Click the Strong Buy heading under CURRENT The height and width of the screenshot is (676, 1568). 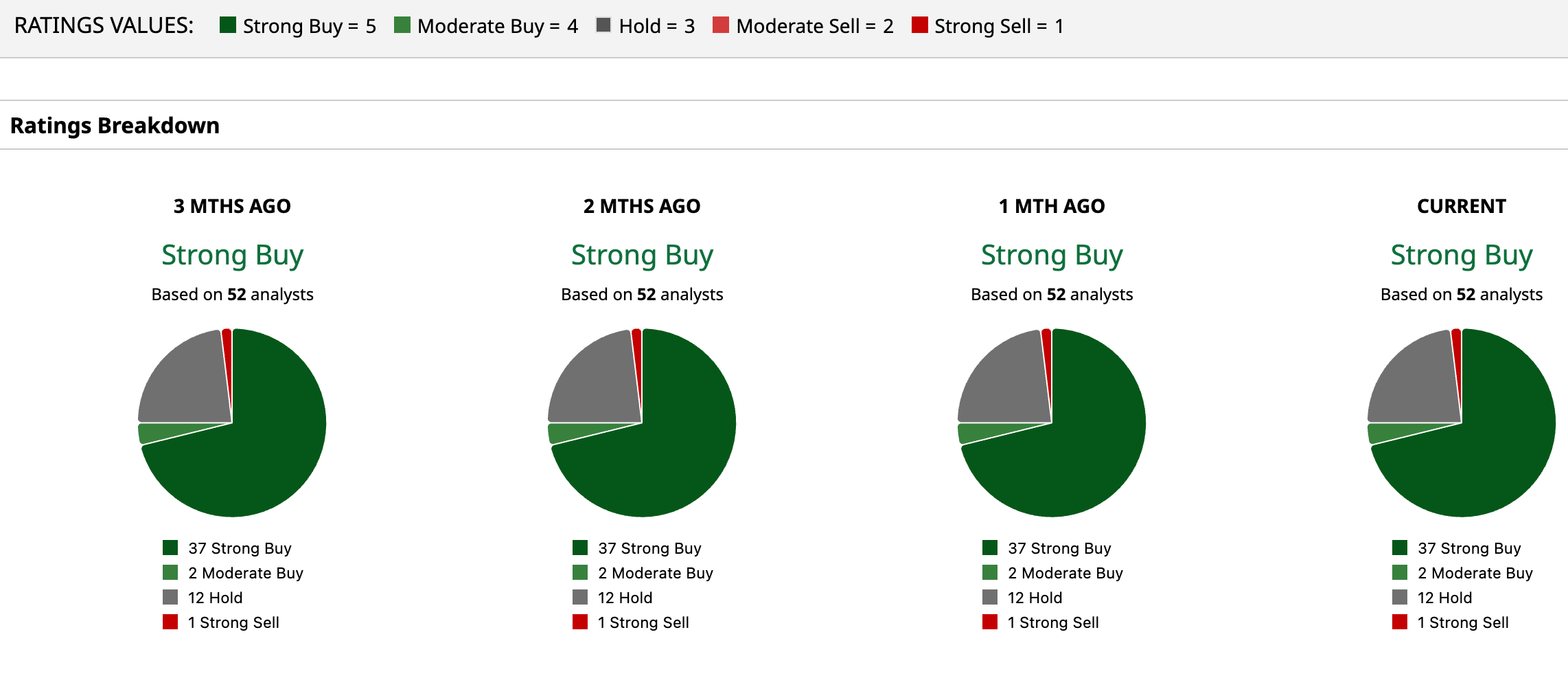pos(1462,255)
